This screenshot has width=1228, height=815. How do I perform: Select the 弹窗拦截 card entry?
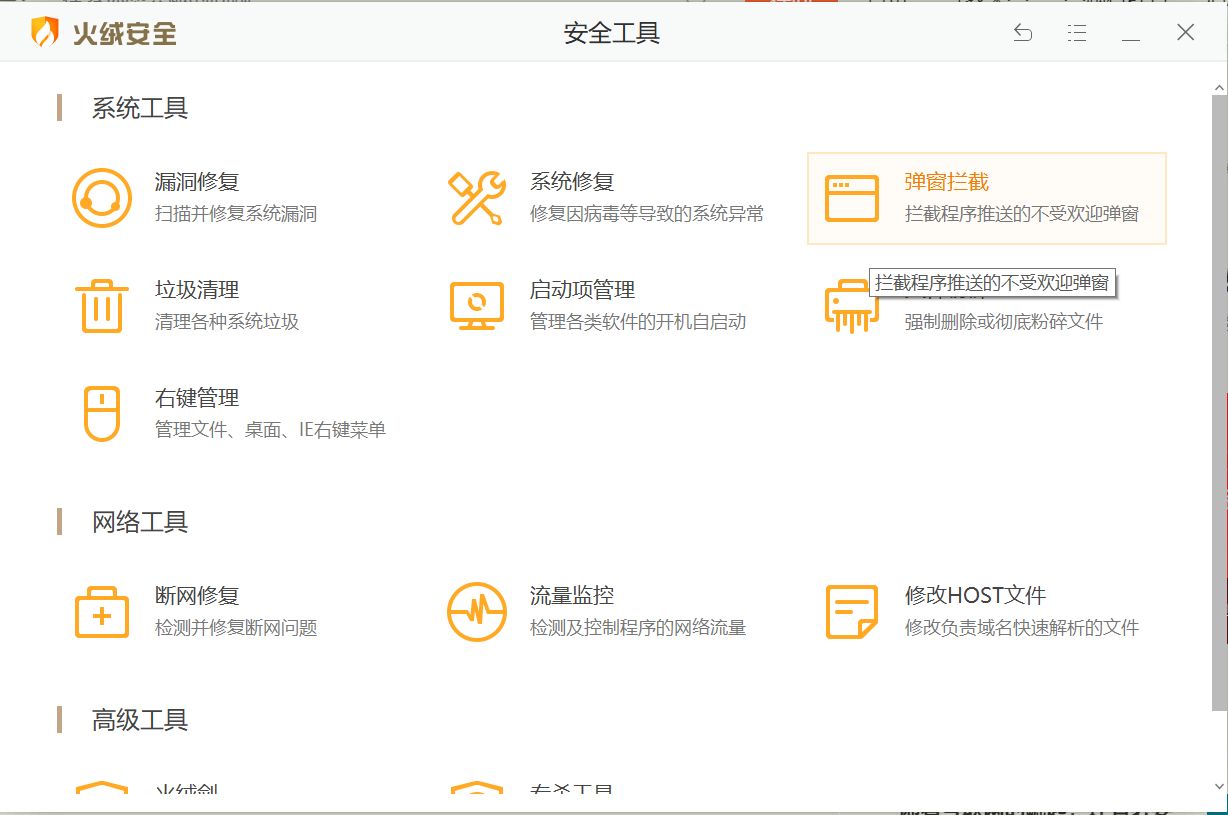985,197
